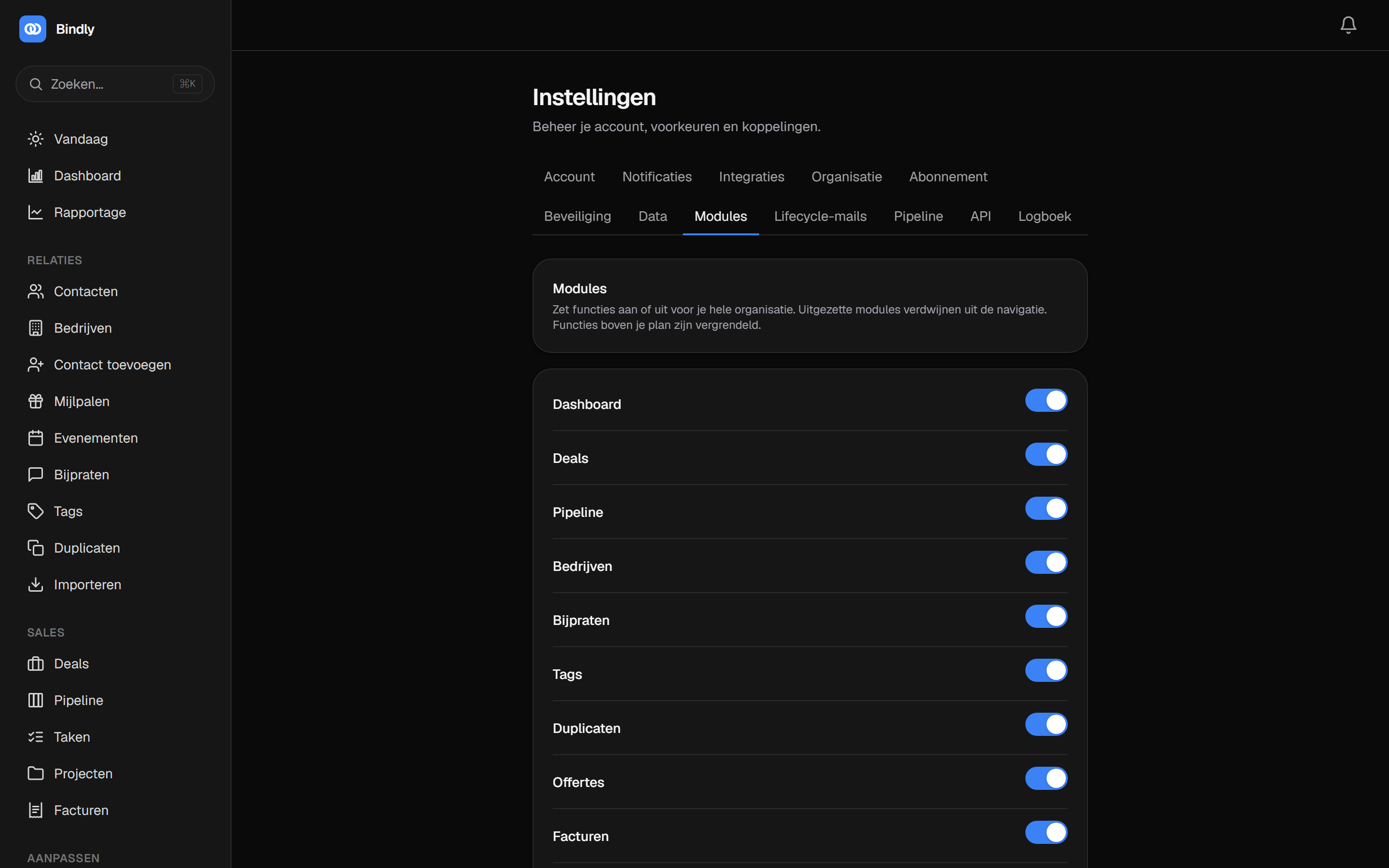Open the Integraties settings tab
The image size is (1389, 868).
point(751,177)
